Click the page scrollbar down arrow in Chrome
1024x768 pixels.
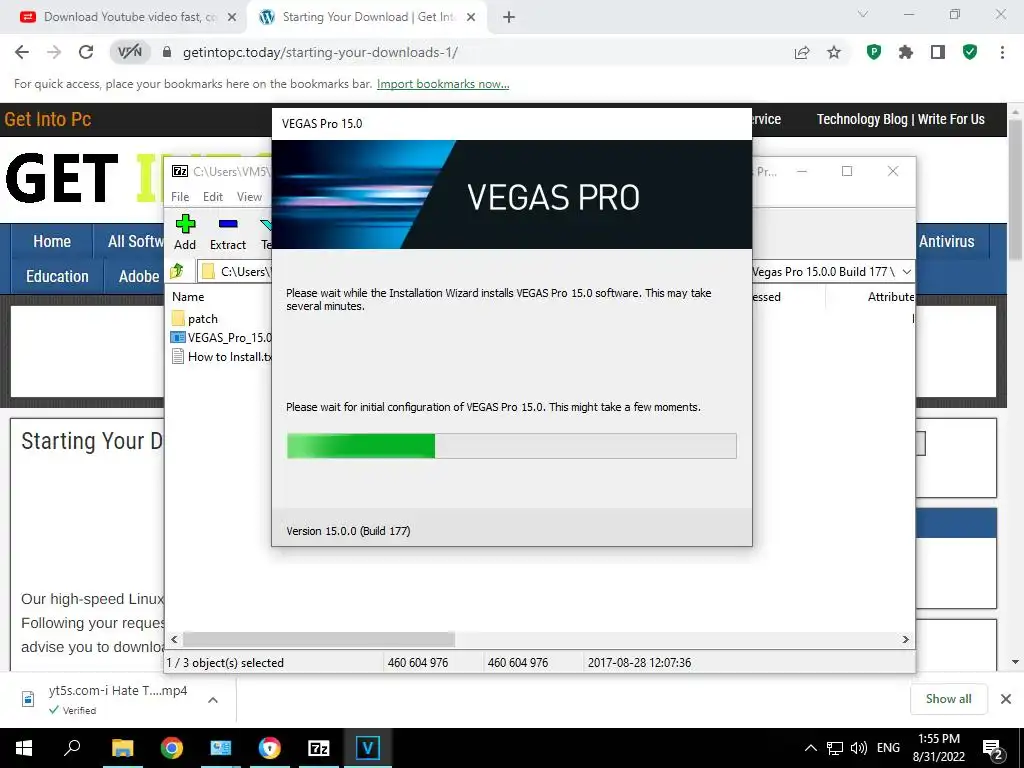pyautogui.click(x=1015, y=662)
